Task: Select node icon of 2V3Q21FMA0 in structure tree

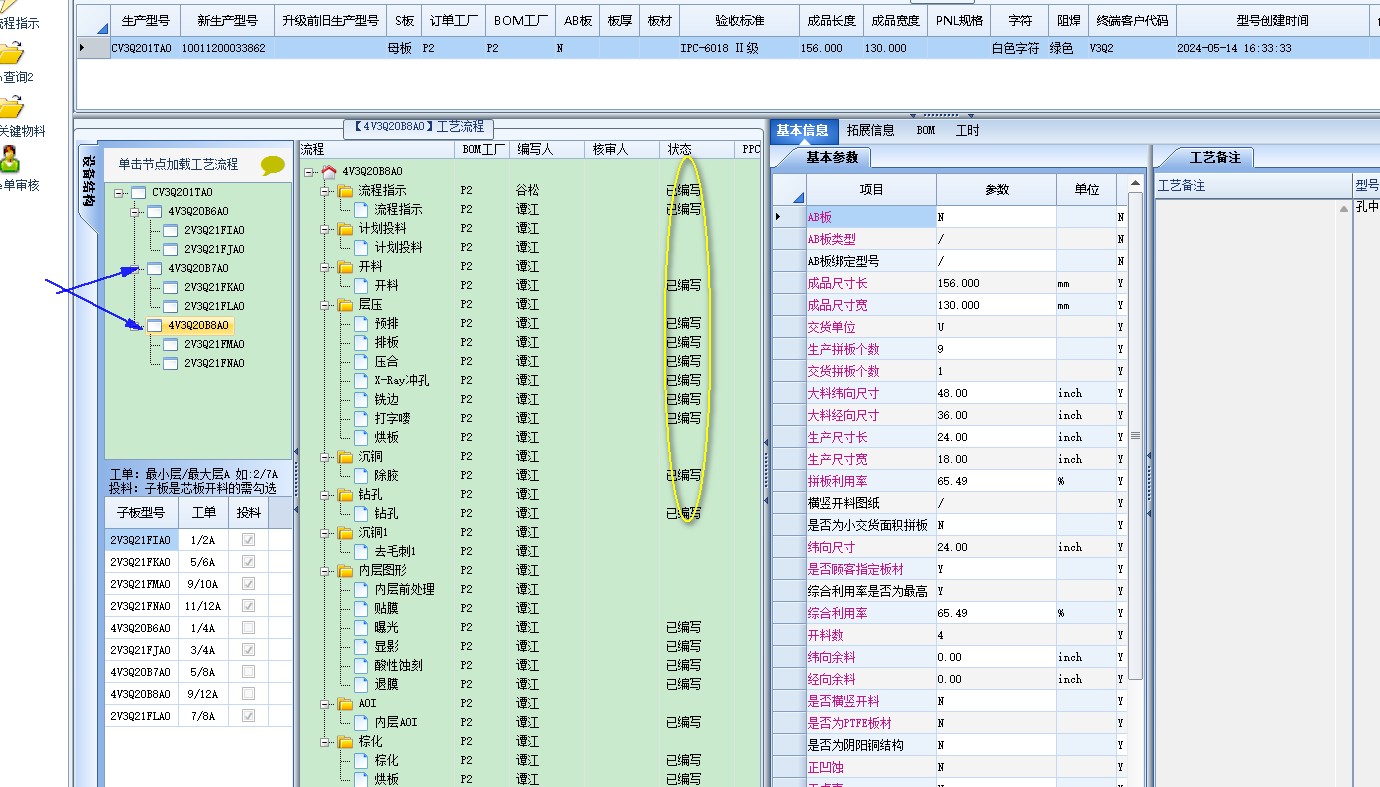Action: (170, 345)
